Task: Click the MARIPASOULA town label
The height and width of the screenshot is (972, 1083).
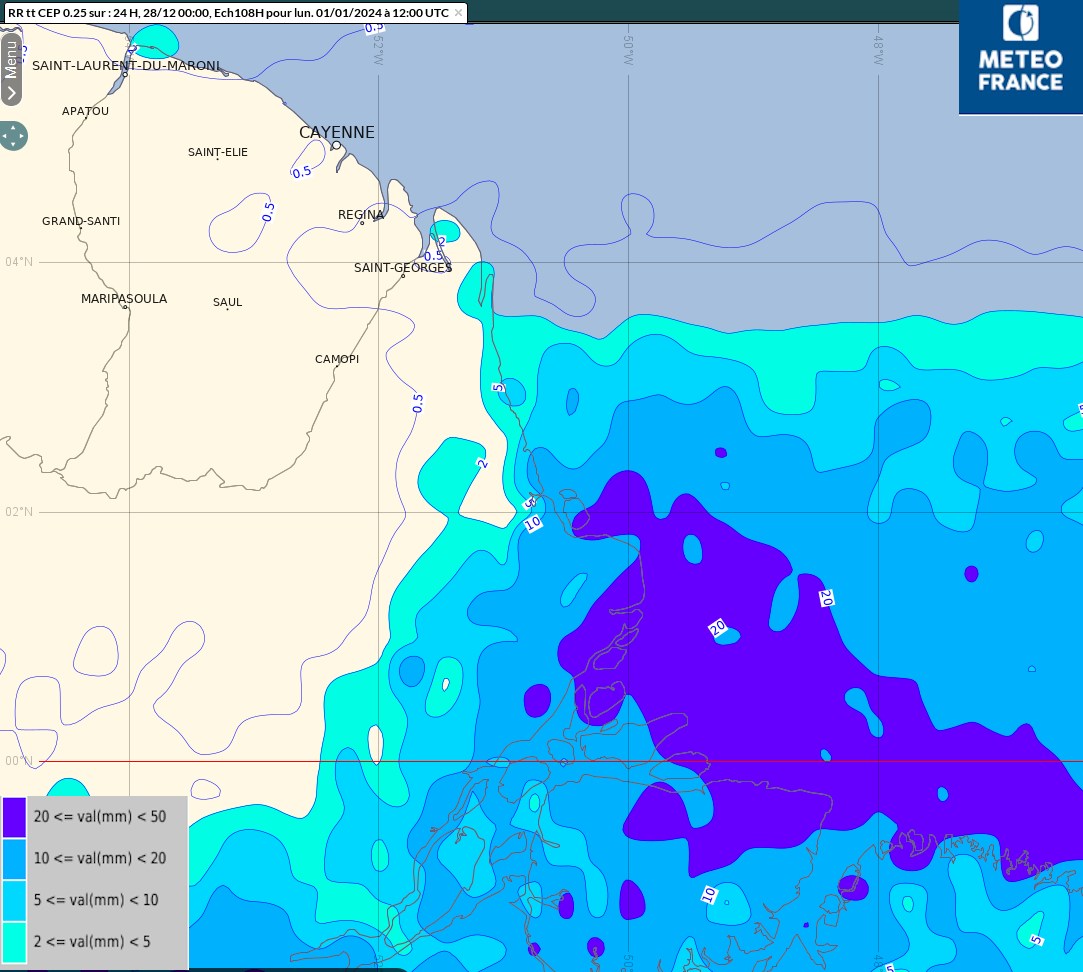Action: (124, 299)
